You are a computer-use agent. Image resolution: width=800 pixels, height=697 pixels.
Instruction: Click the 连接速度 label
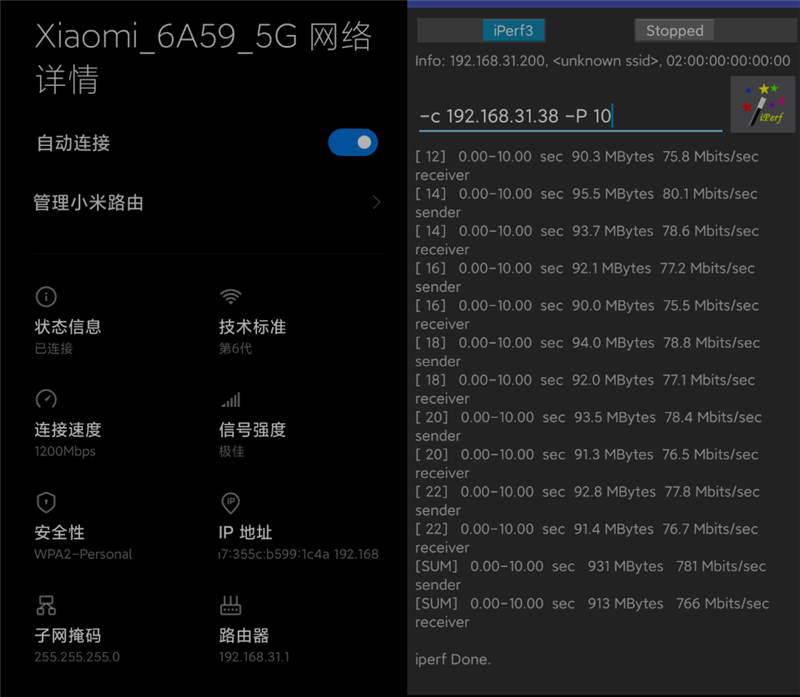[x=68, y=430]
